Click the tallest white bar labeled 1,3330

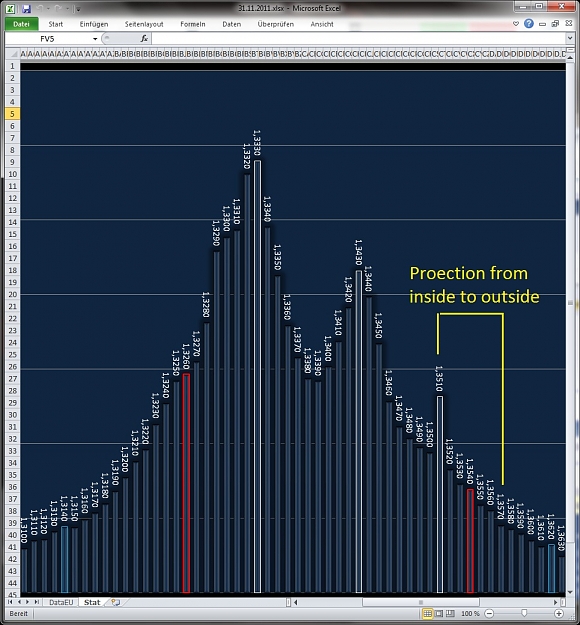click(258, 376)
